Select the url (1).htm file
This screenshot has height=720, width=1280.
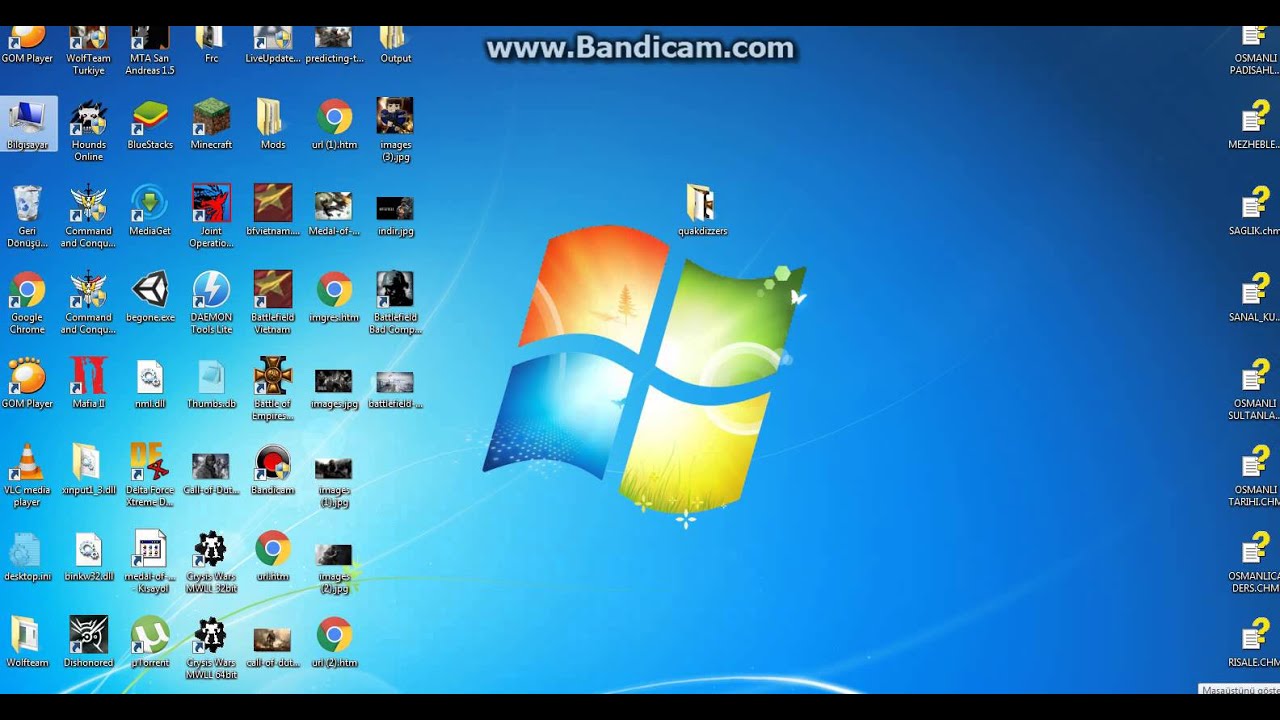click(x=334, y=124)
